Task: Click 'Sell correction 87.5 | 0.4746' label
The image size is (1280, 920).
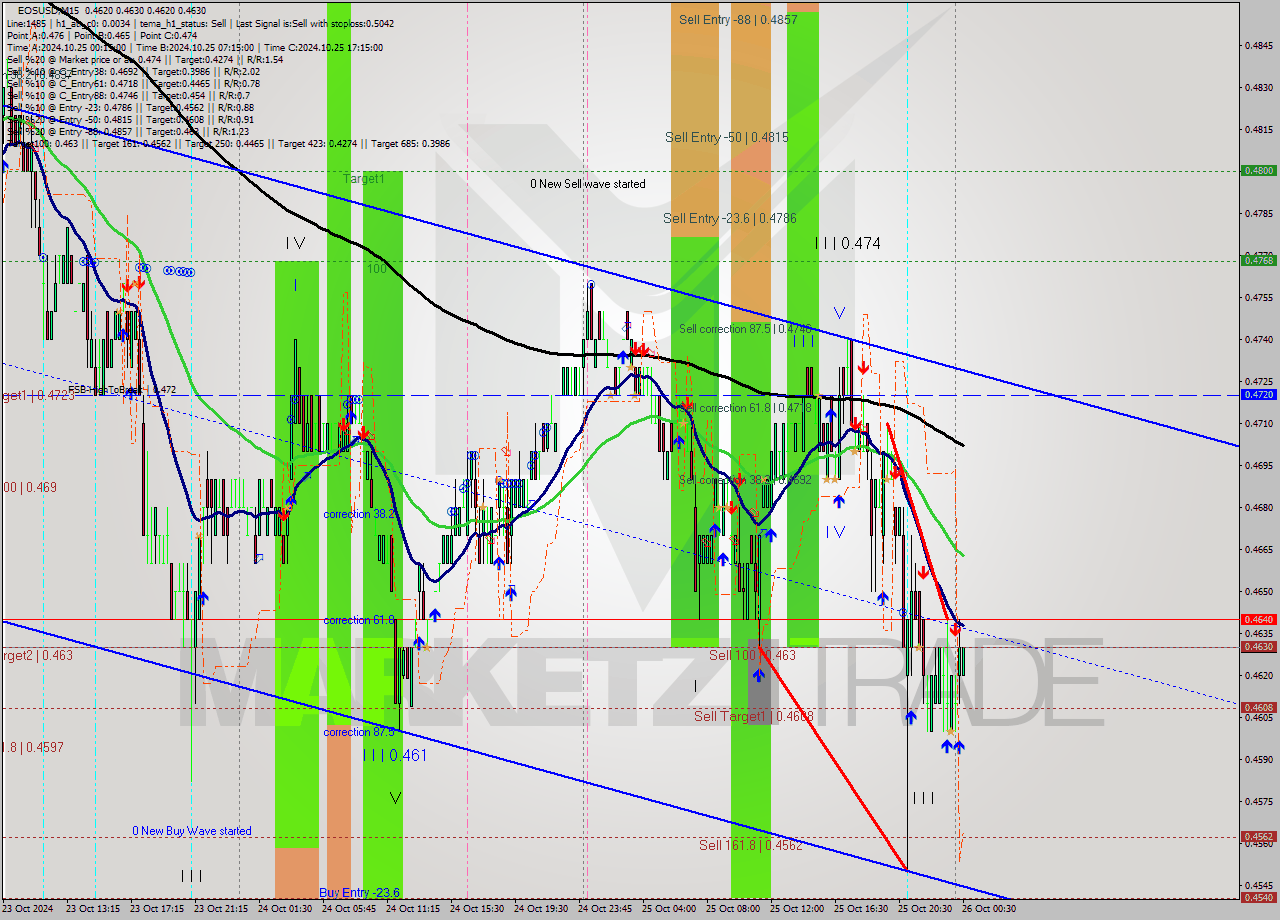Action: point(745,329)
